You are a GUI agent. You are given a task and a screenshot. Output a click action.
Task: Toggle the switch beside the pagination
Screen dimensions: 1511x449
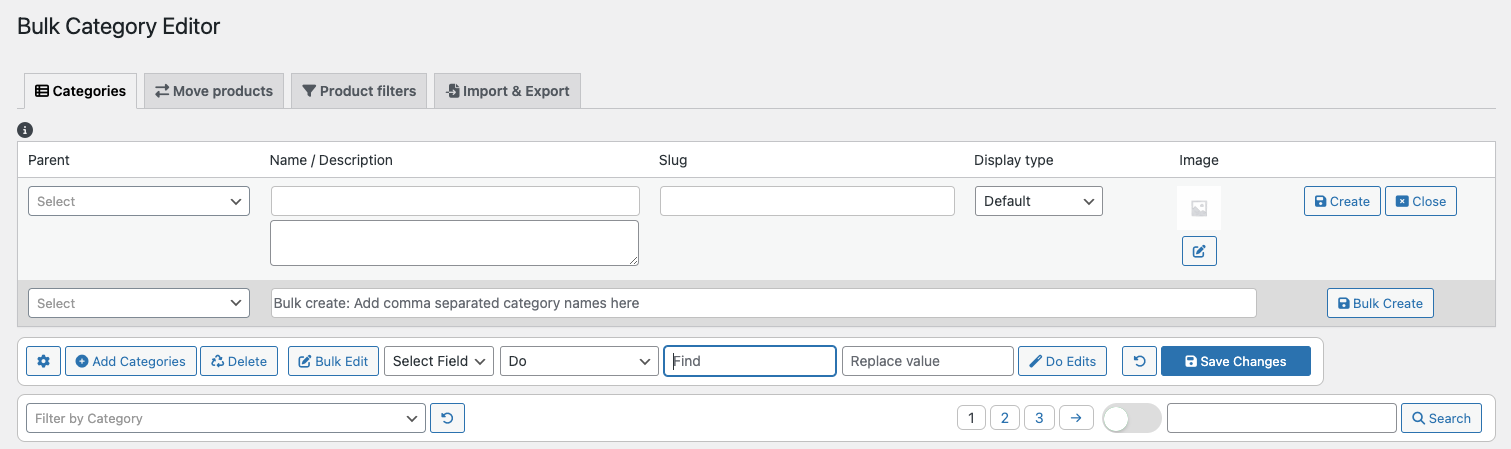tap(1131, 418)
